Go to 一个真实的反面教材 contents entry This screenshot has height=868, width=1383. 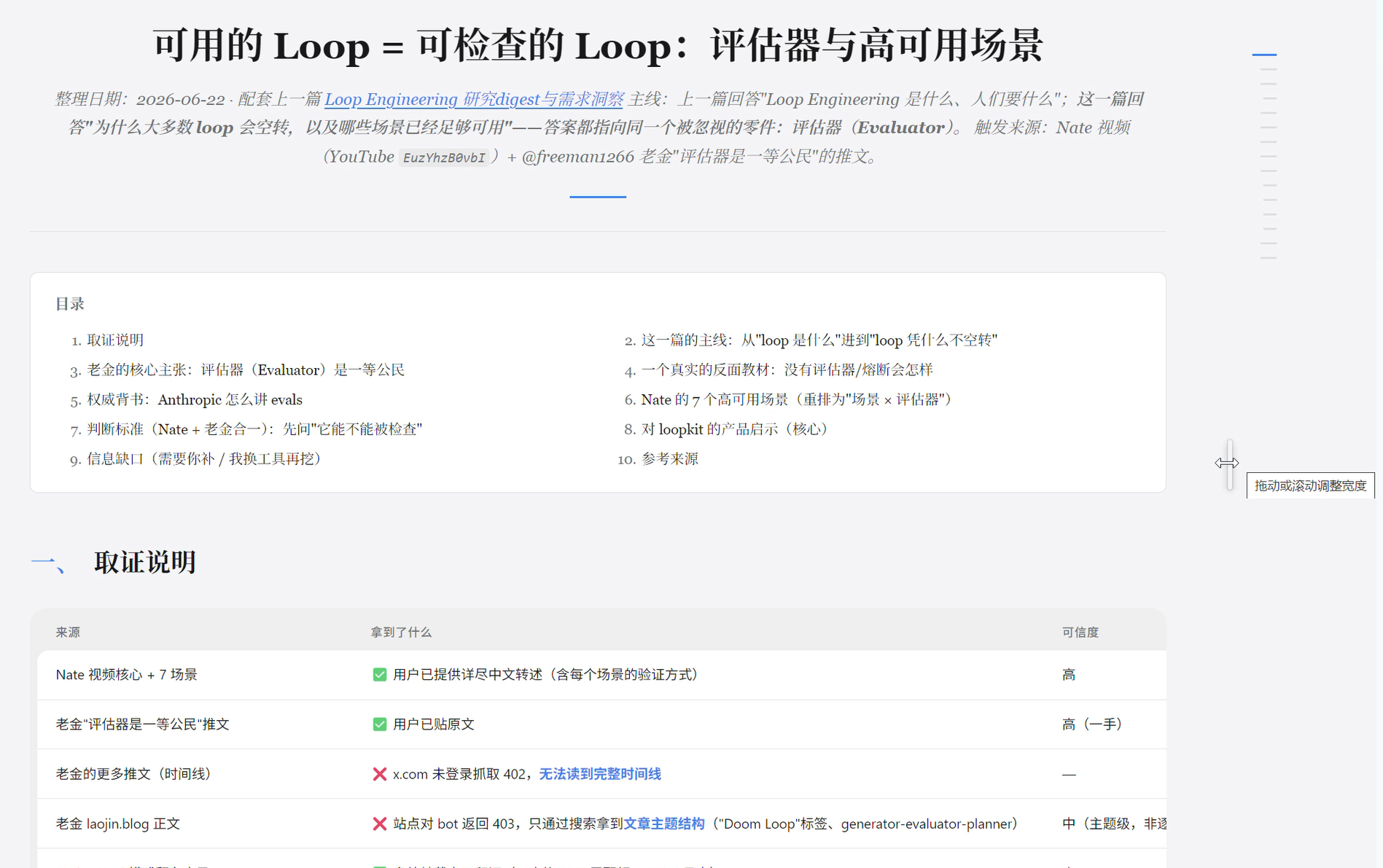click(x=787, y=370)
